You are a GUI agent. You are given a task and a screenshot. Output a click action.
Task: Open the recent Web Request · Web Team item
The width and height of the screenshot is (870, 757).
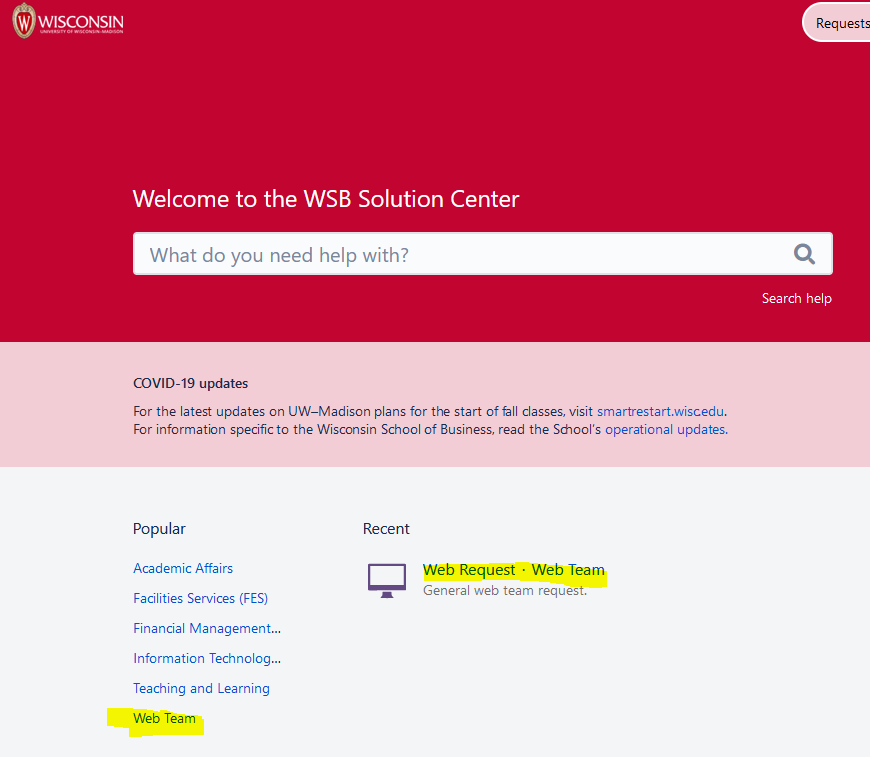(513, 570)
